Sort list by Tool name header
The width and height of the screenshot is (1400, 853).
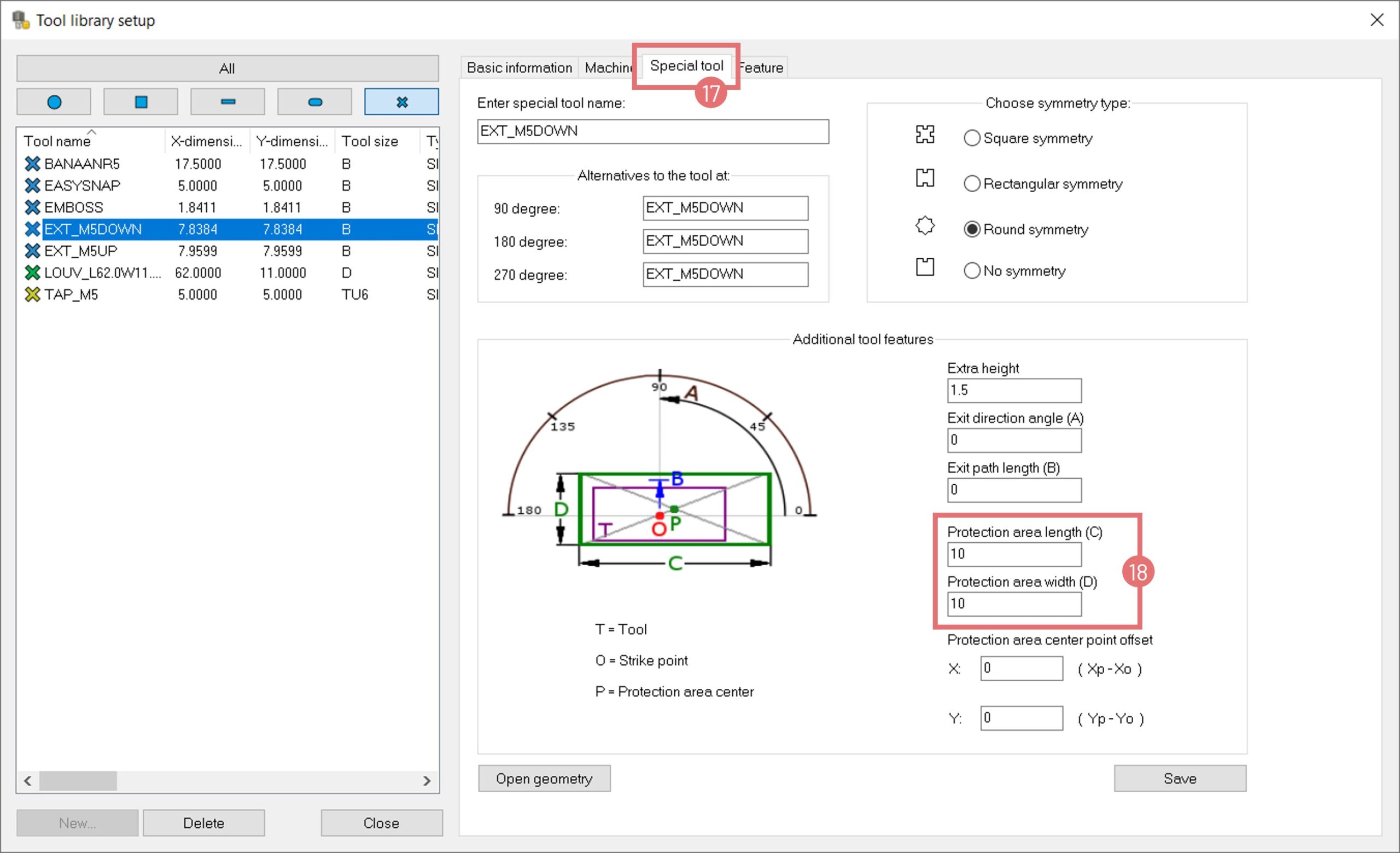[57, 141]
